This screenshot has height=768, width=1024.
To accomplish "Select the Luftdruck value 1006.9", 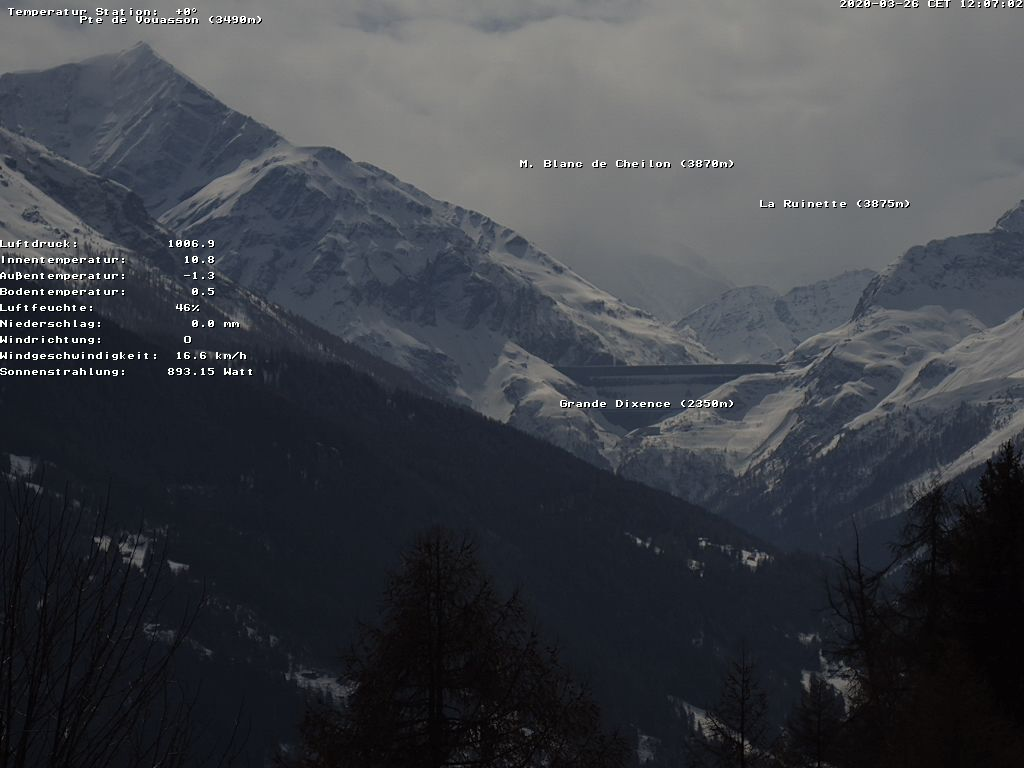I will [x=191, y=244].
